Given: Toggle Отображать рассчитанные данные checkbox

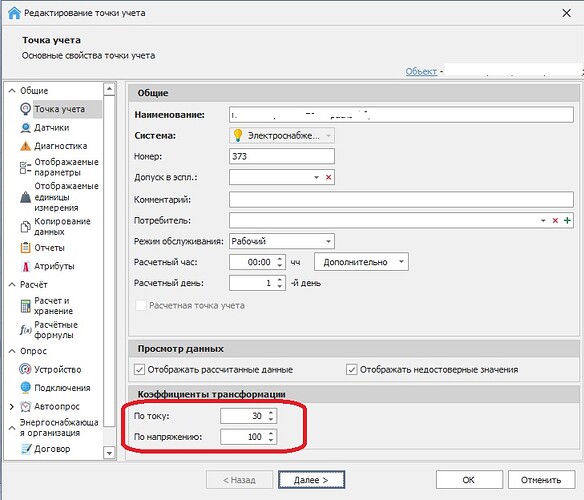Looking at the screenshot, I should [139, 370].
